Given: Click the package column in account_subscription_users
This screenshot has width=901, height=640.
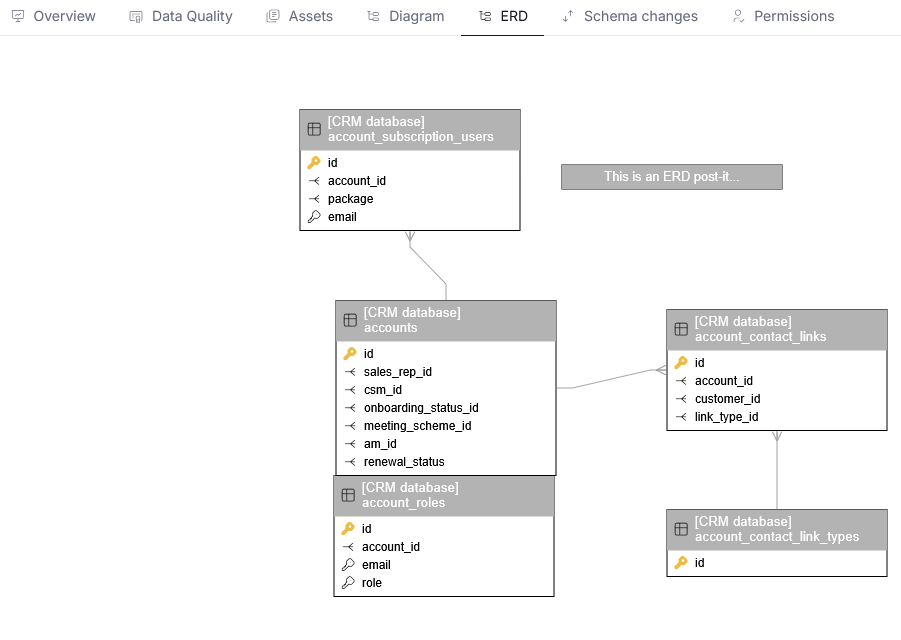Looking at the screenshot, I should click(350, 199).
